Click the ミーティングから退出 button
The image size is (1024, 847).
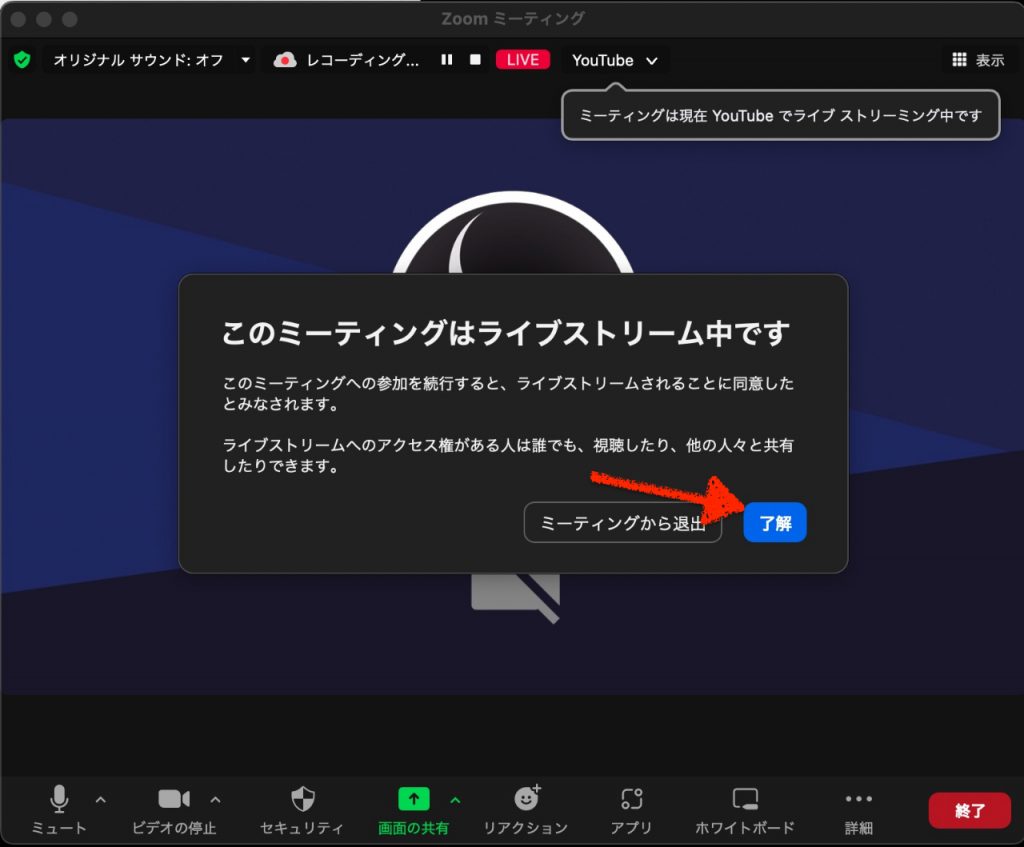(x=622, y=523)
